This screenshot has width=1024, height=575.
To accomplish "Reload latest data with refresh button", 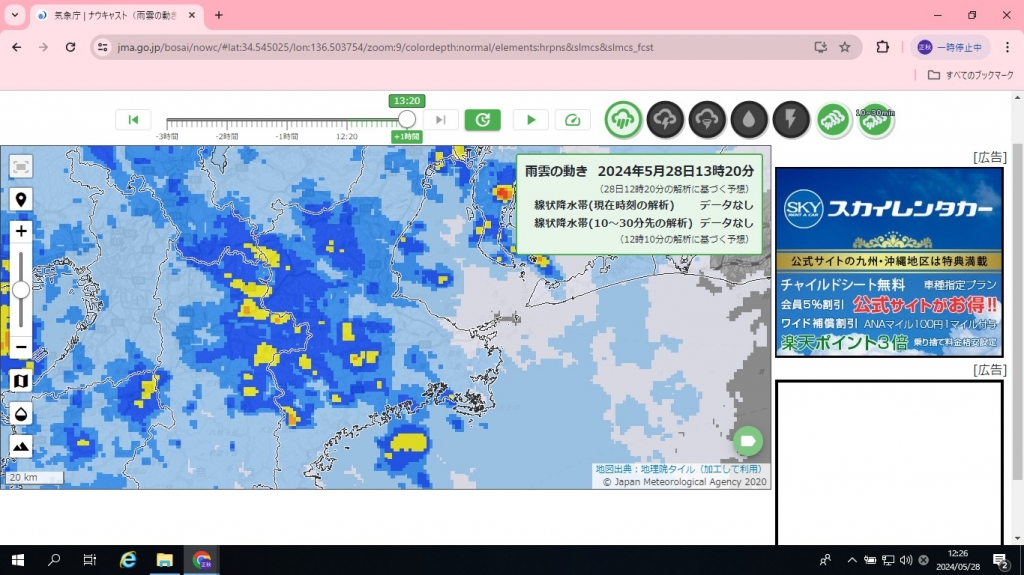I will click(482, 120).
